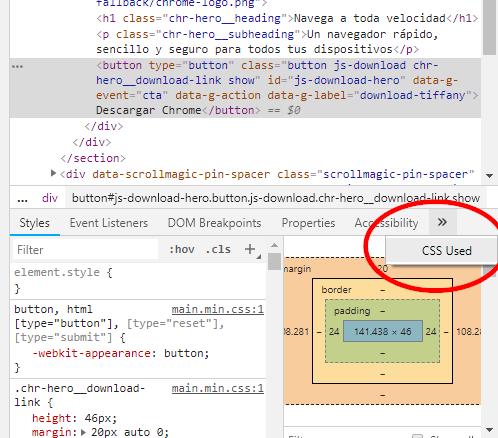Click the border label in box model

tap(336, 290)
